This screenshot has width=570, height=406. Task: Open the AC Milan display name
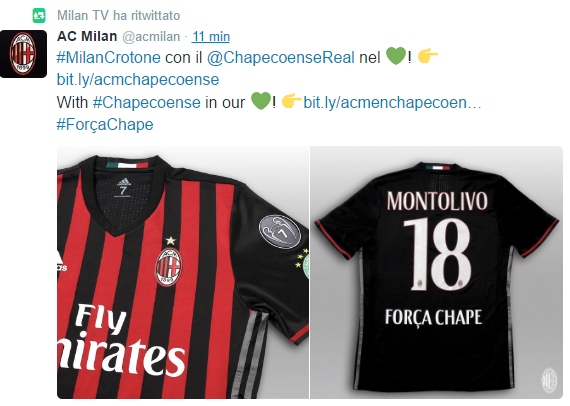87,36
